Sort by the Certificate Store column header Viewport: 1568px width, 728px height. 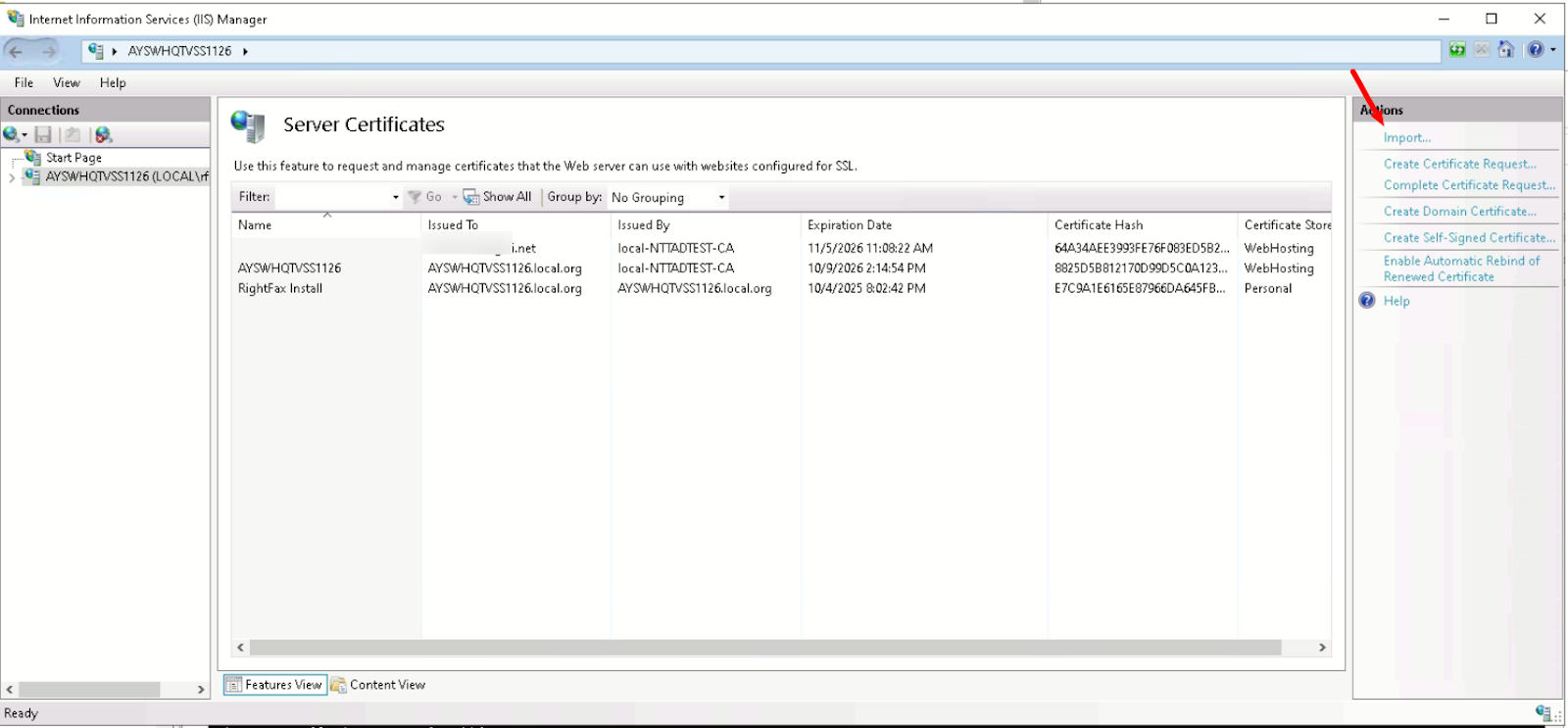(x=1286, y=225)
